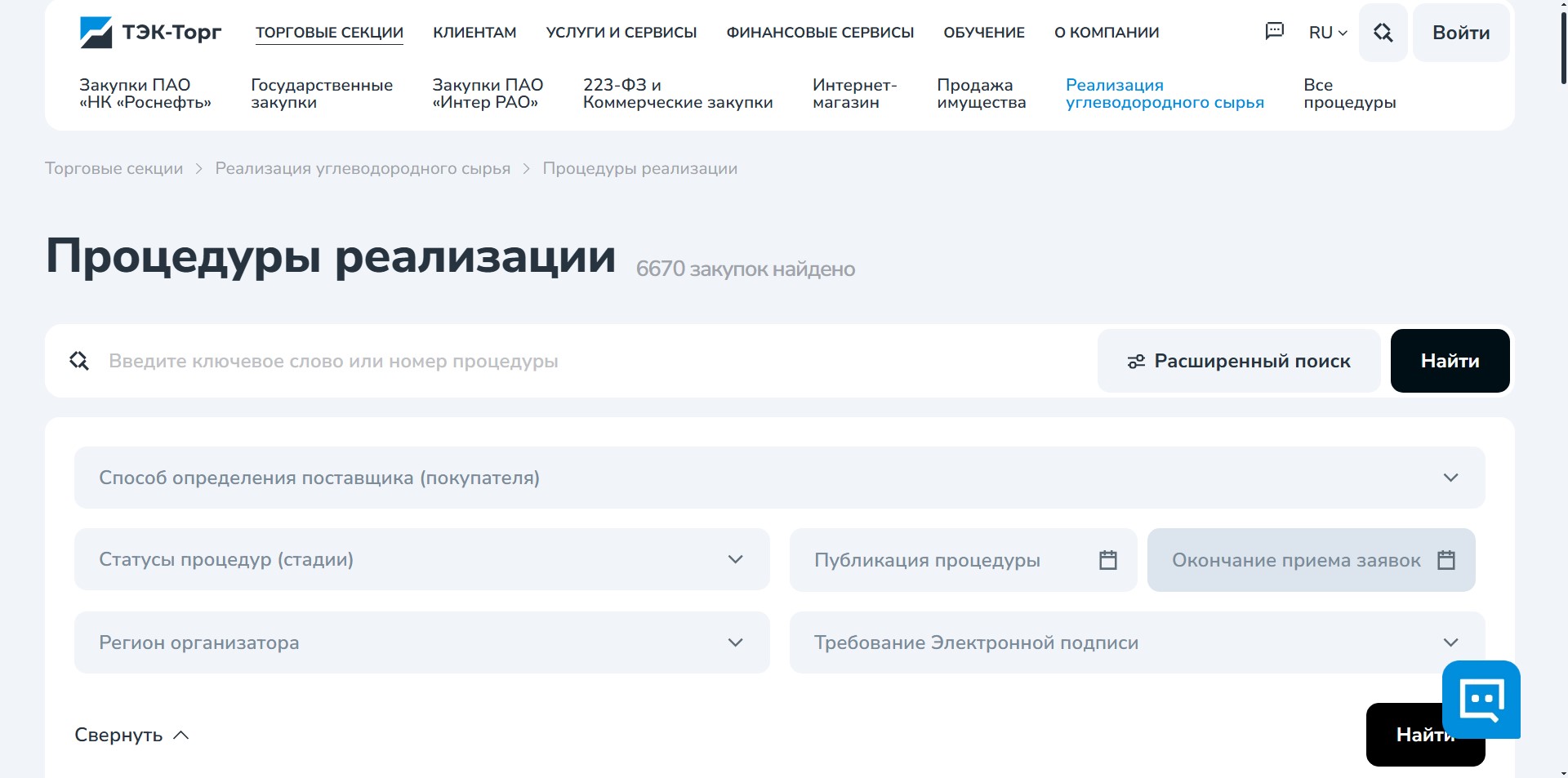Click Найти next to search field

coord(1450,361)
